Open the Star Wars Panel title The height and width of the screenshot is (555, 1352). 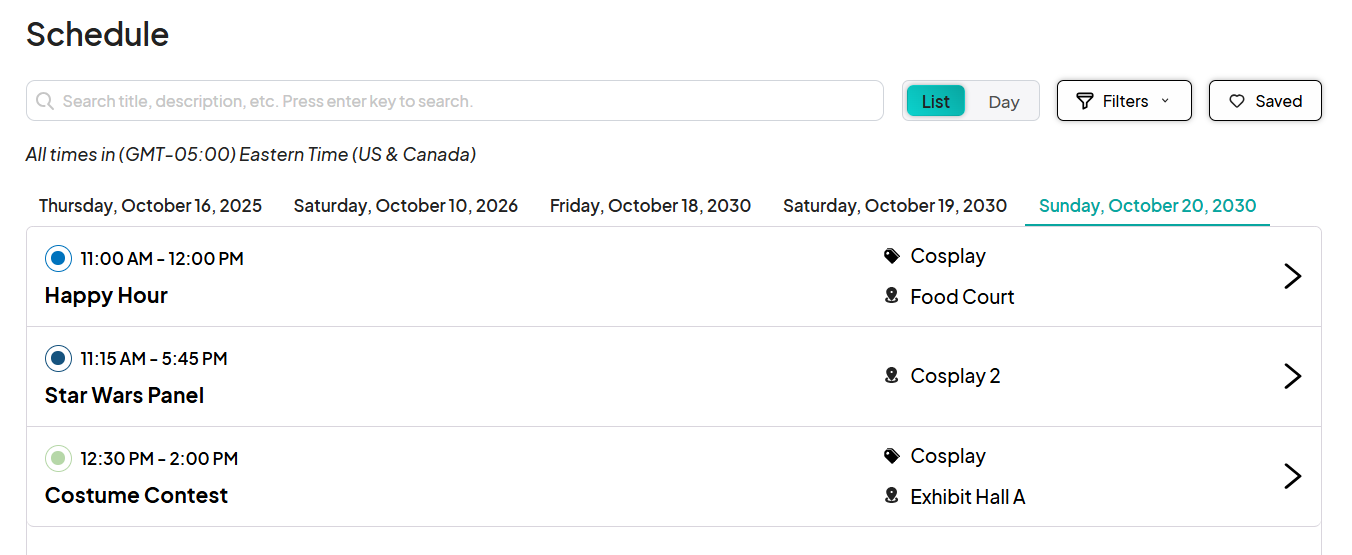coord(124,396)
